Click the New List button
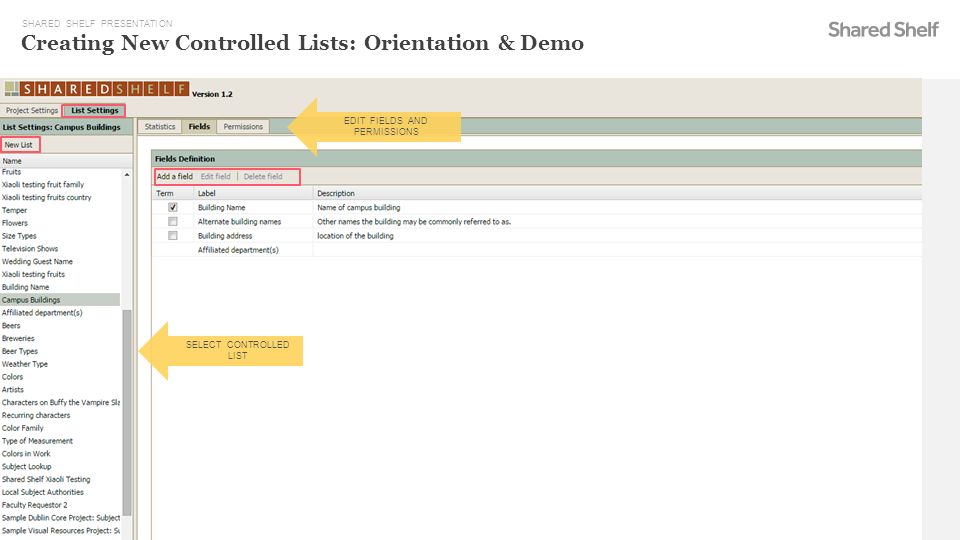Viewport: 960px width, 540px height. [18, 145]
